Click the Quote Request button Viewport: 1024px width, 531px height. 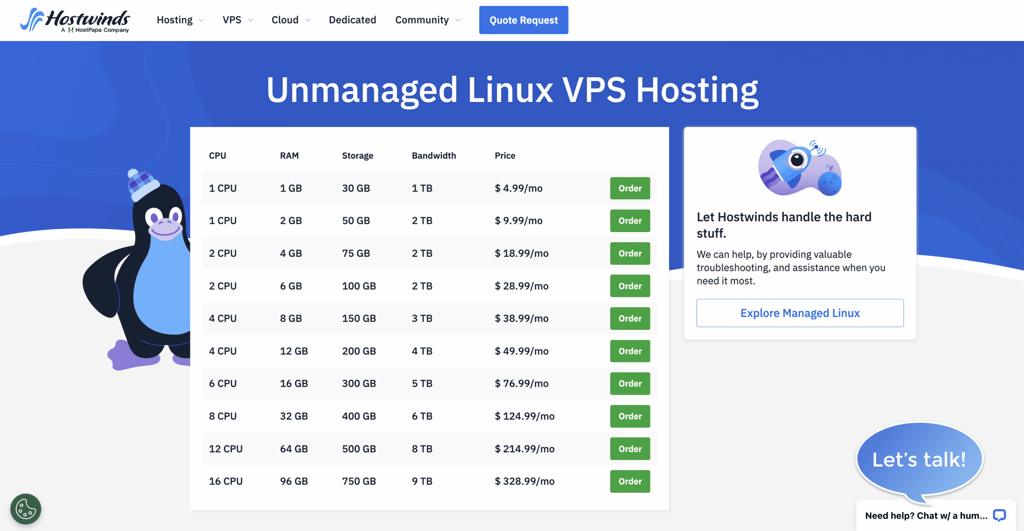(524, 20)
